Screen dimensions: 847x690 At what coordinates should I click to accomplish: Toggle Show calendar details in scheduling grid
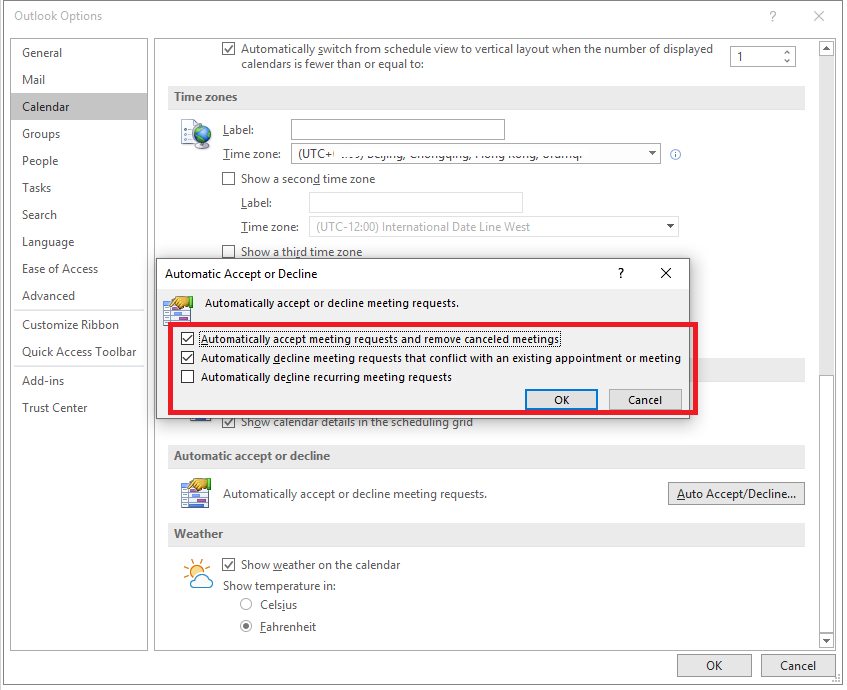coord(228,422)
